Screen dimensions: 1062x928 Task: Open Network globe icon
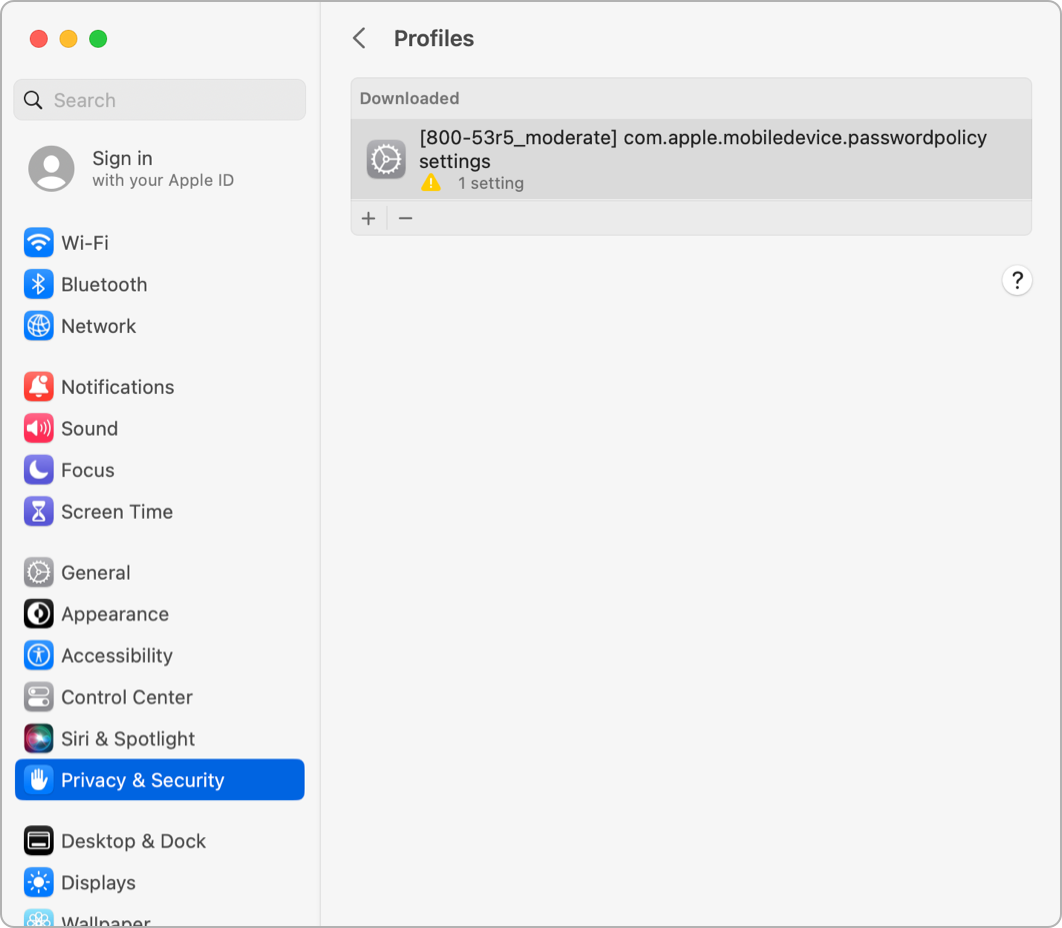pos(39,326)
